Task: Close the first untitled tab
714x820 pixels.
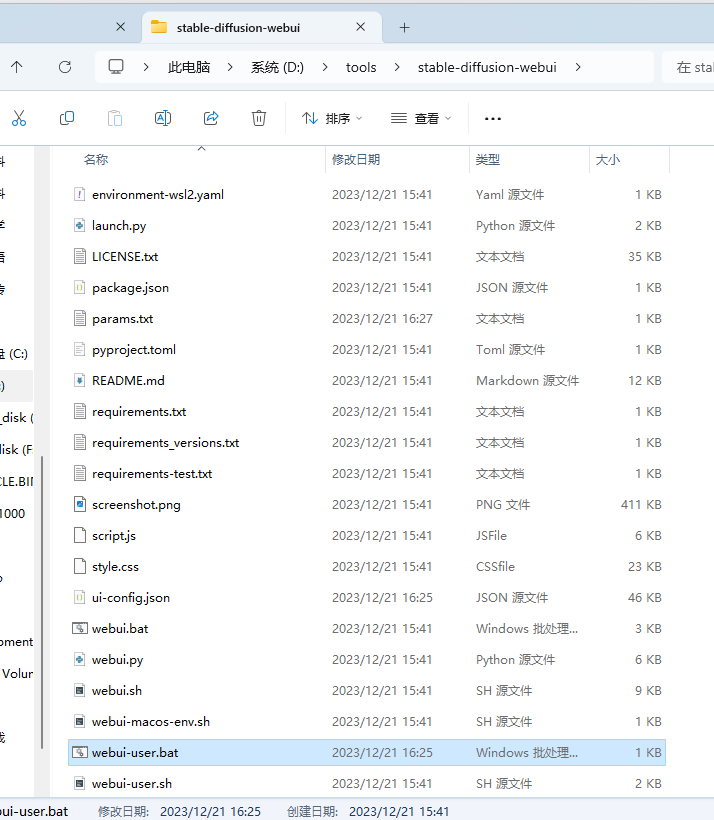Action: tap(120, 27)
